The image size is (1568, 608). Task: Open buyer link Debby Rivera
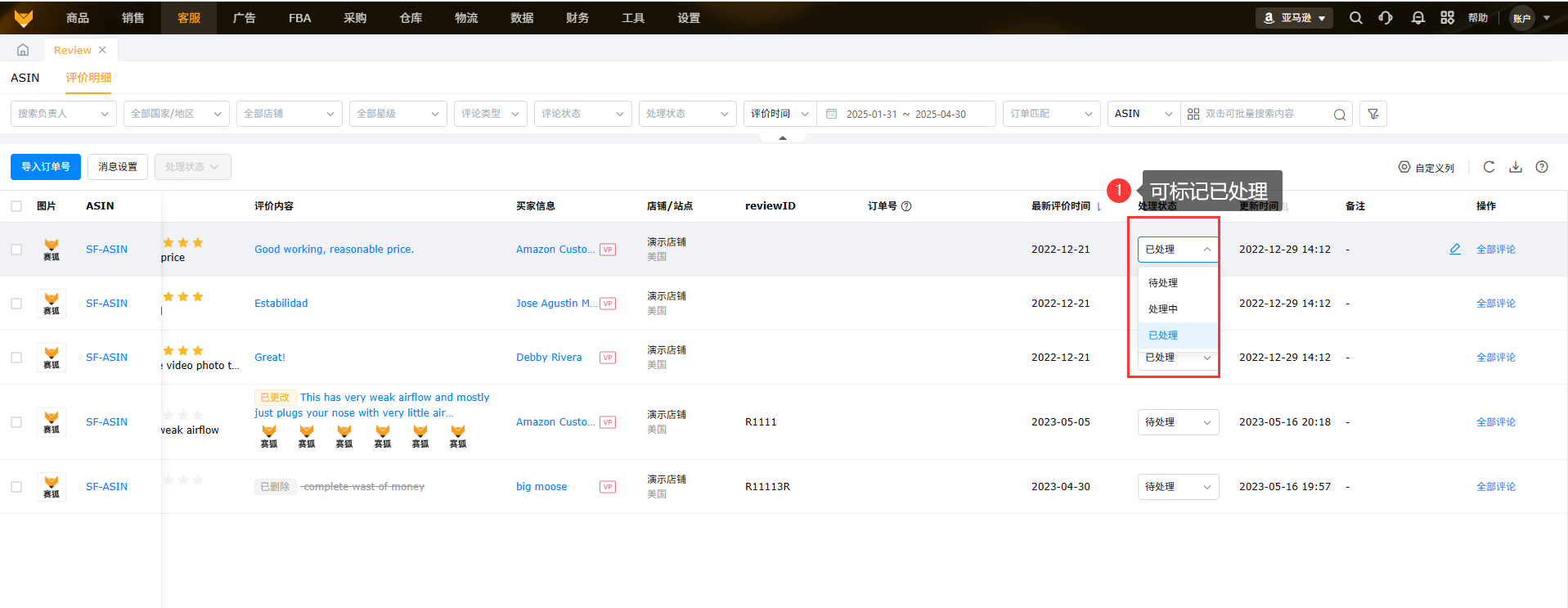coord(549,358)
